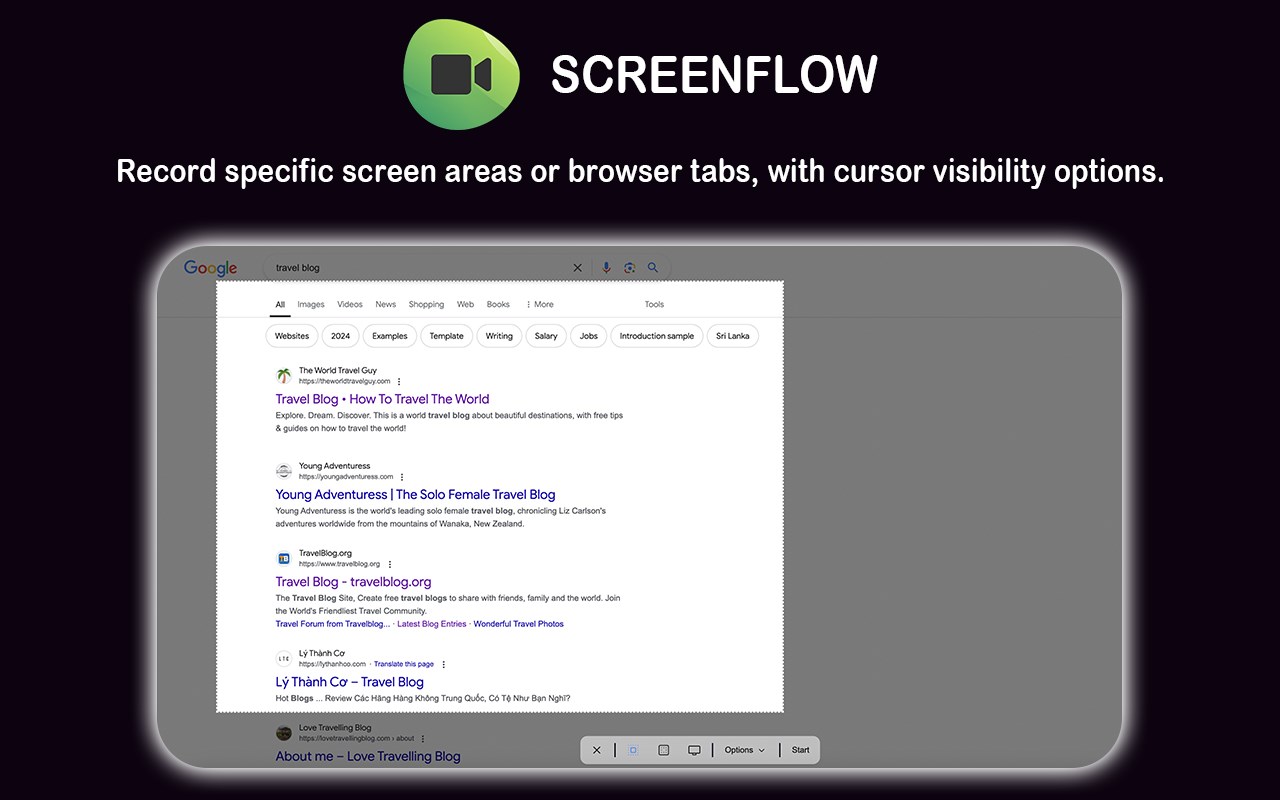Click the Start recording button
The width and height of the screenshot is (1280, 800).
[x=801, y=750]
